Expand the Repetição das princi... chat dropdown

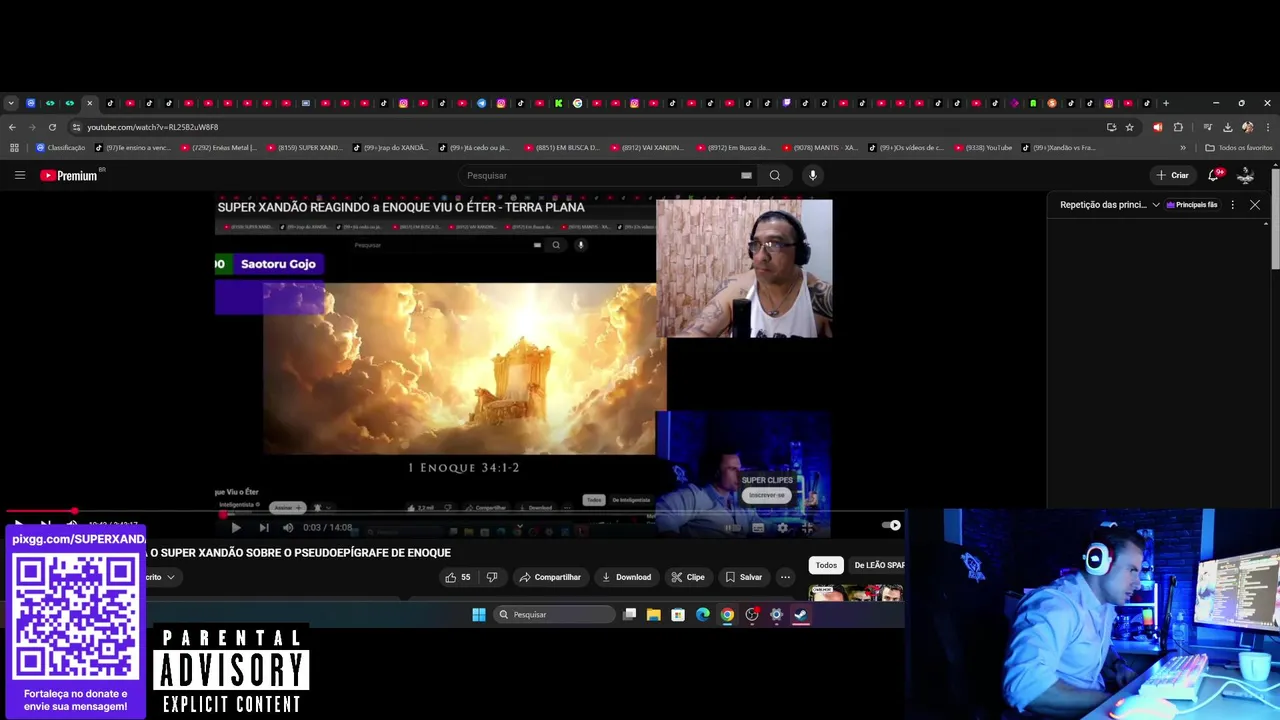tap(1110, 205)
